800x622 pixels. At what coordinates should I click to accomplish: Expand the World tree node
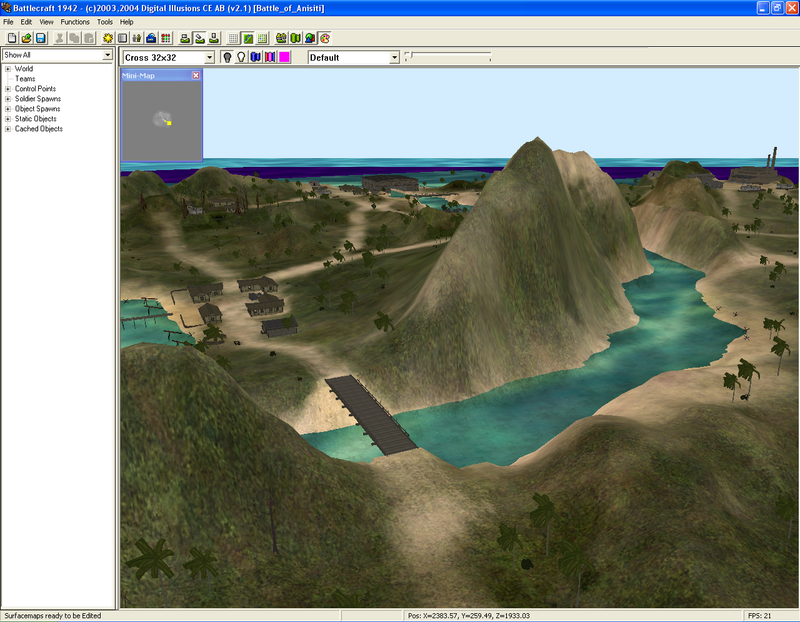[x=8, y=69]
